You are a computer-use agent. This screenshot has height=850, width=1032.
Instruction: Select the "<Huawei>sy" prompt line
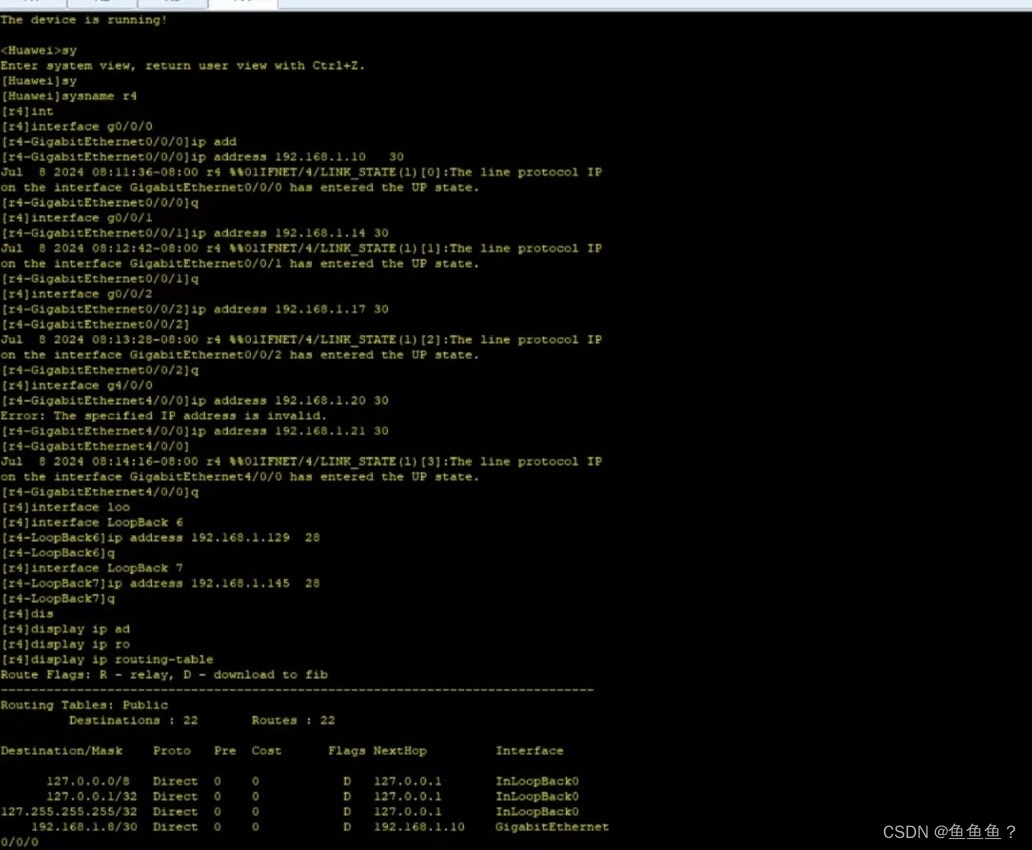pyautogui.click(x=39, y=50)
